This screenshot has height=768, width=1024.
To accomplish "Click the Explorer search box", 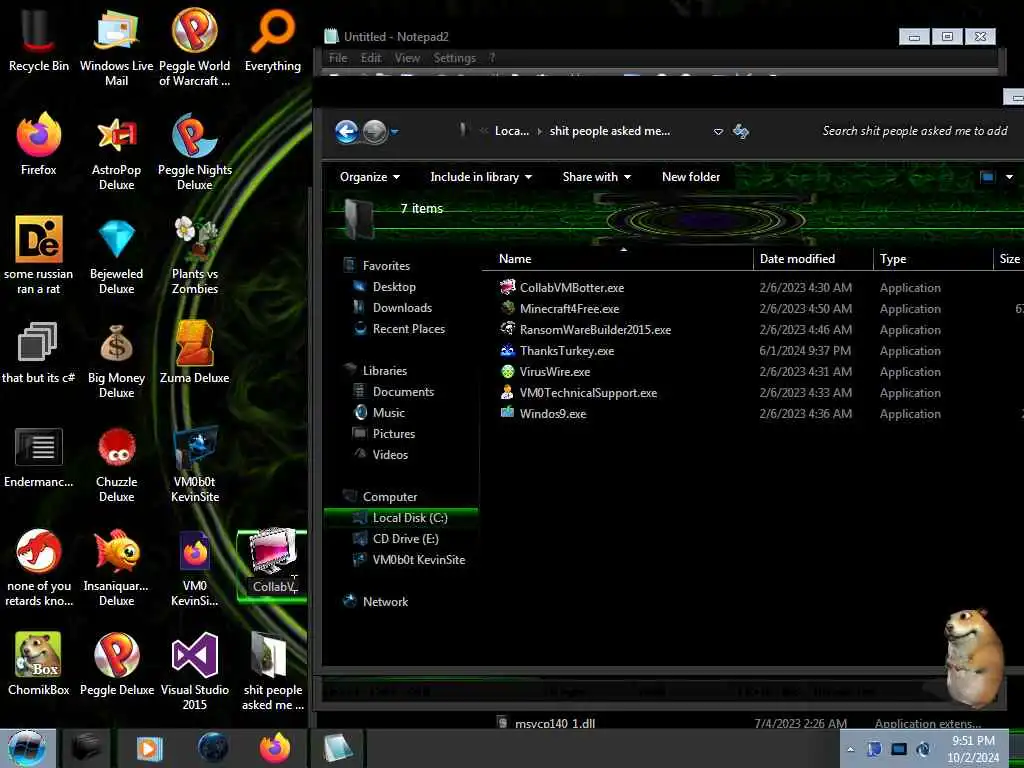I will tap(914, 131).
